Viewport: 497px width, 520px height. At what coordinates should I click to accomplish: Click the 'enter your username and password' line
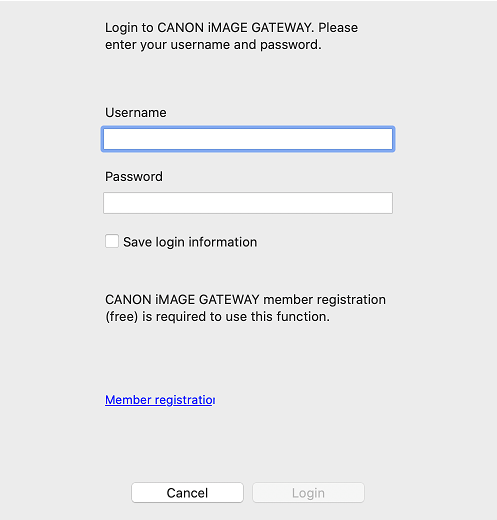[x=213, y=45]
